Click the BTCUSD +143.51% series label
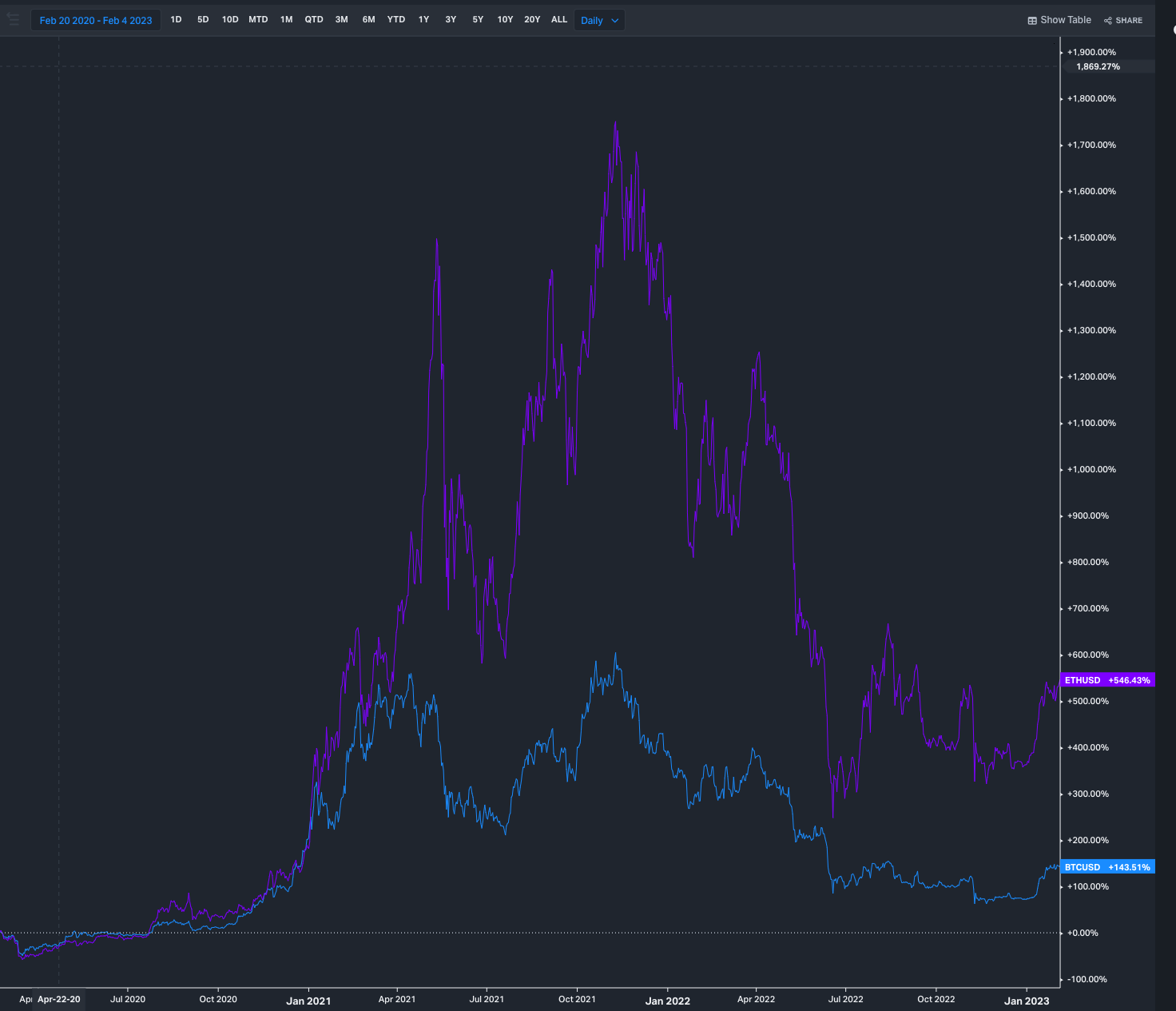Screen dimensions: 1176x1011 click(1107, 867)
